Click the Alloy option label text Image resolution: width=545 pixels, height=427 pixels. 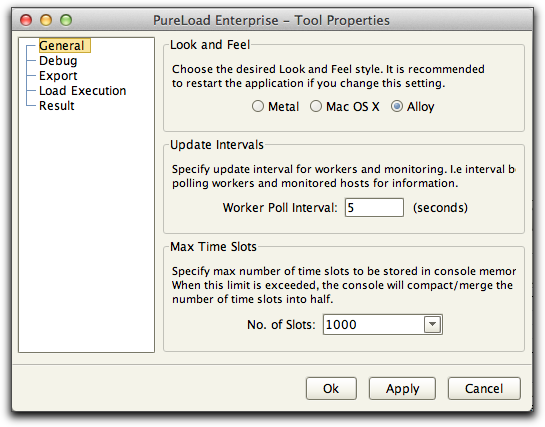point(421,107)
